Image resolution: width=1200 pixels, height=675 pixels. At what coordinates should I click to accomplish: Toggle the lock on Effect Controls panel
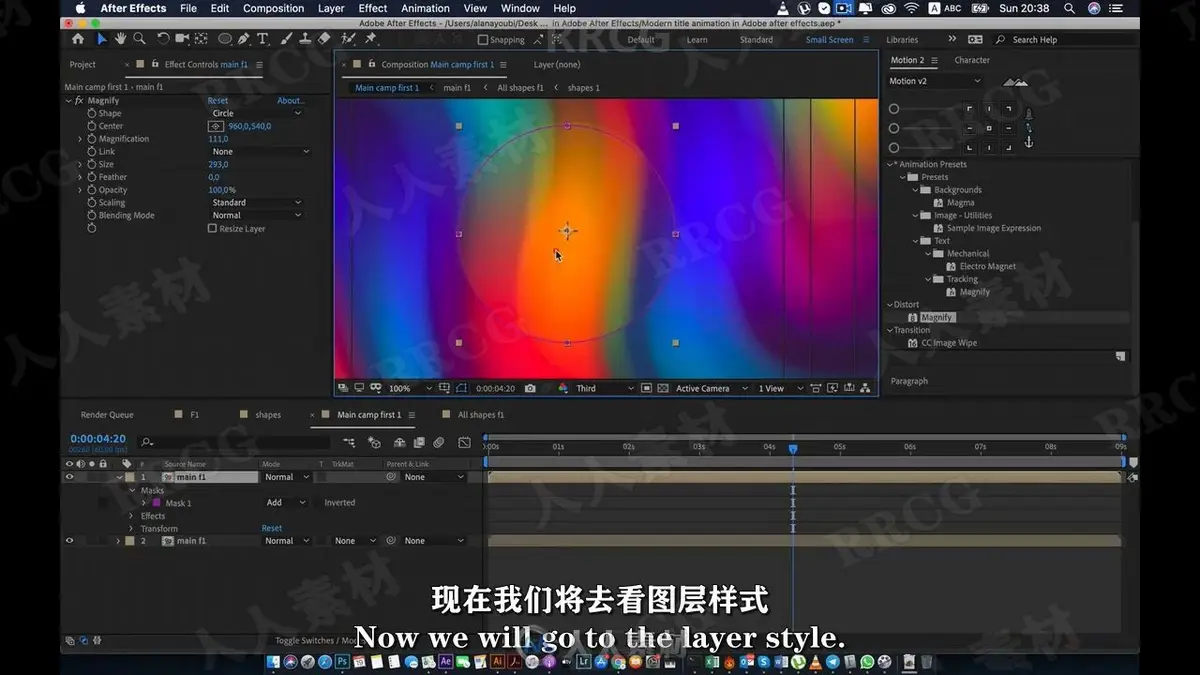click(156, 65)
